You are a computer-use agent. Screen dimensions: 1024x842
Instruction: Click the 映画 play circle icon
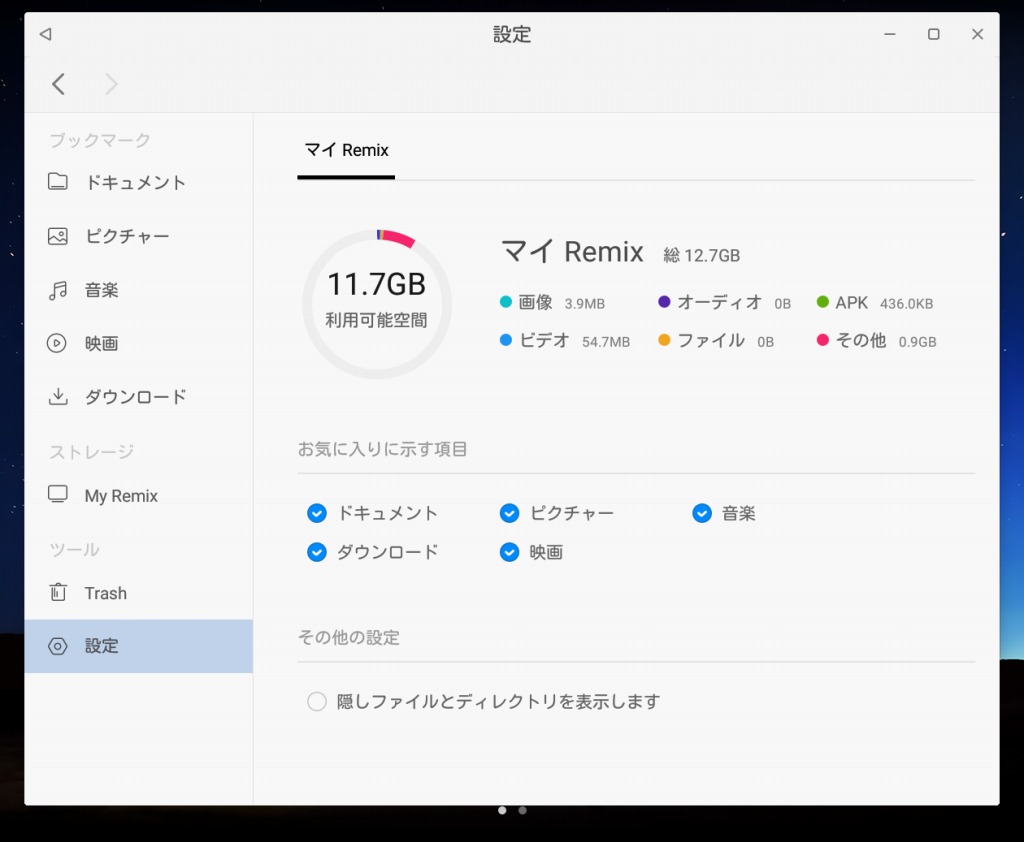[57, 343]
